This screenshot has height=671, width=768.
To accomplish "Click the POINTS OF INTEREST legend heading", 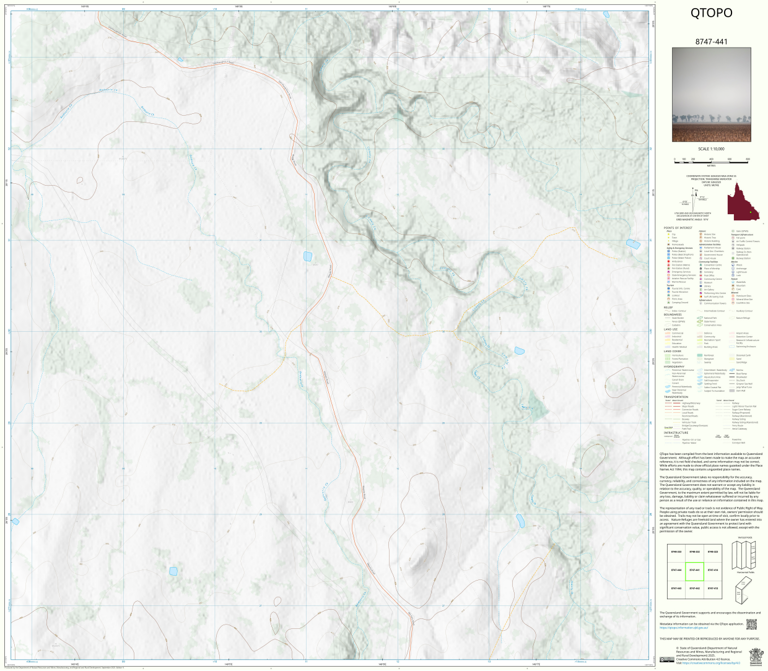I will tap(678, 228).
